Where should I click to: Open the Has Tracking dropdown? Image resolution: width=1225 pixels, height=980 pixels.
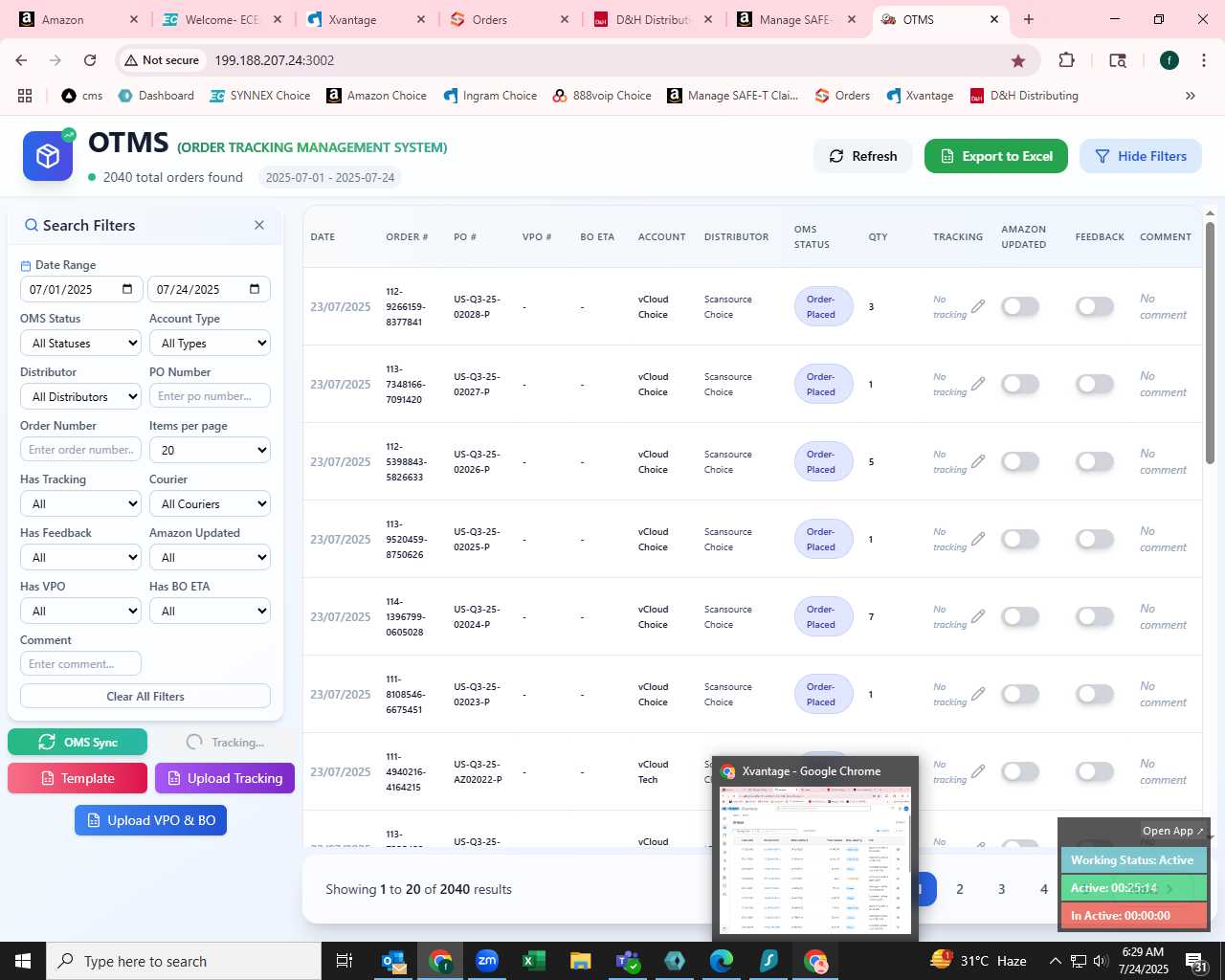point(81,503)
